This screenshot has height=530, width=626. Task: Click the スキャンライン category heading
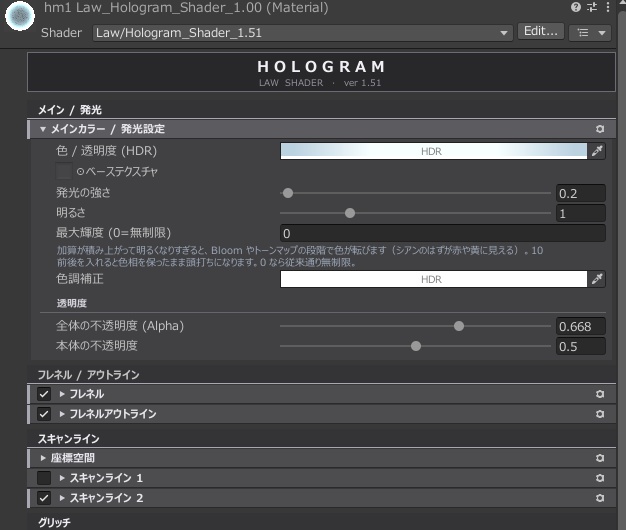pyautogui.click(x=69, y=439)
